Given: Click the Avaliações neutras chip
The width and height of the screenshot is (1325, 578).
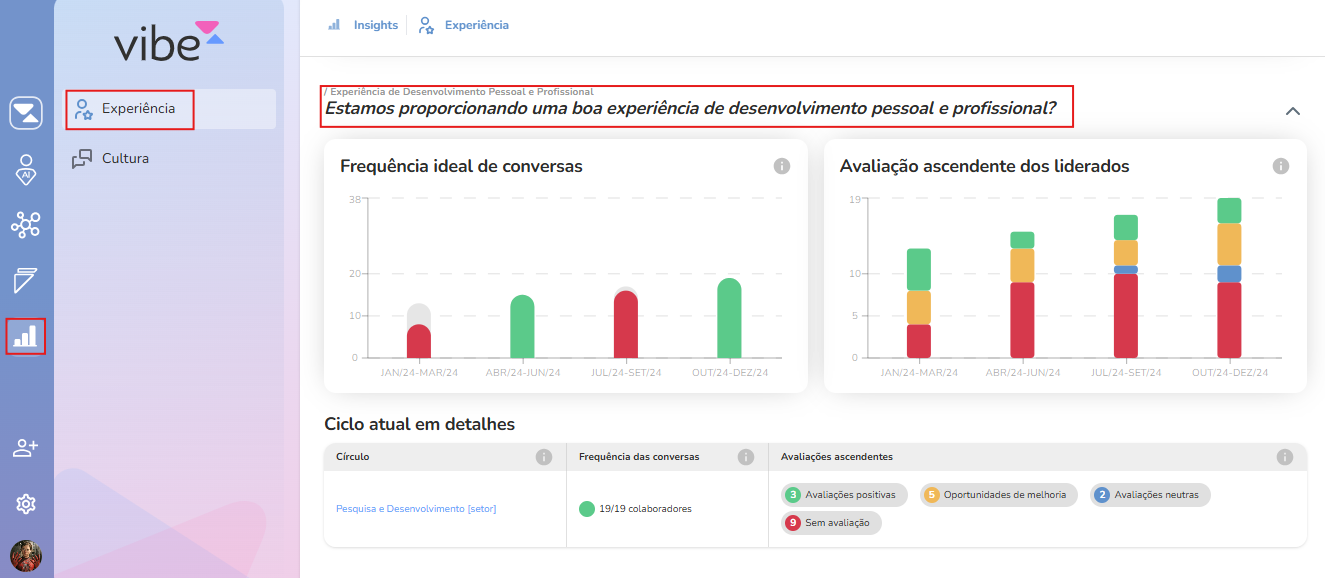Looking at the screenshot, I should tap(1150, 495).
